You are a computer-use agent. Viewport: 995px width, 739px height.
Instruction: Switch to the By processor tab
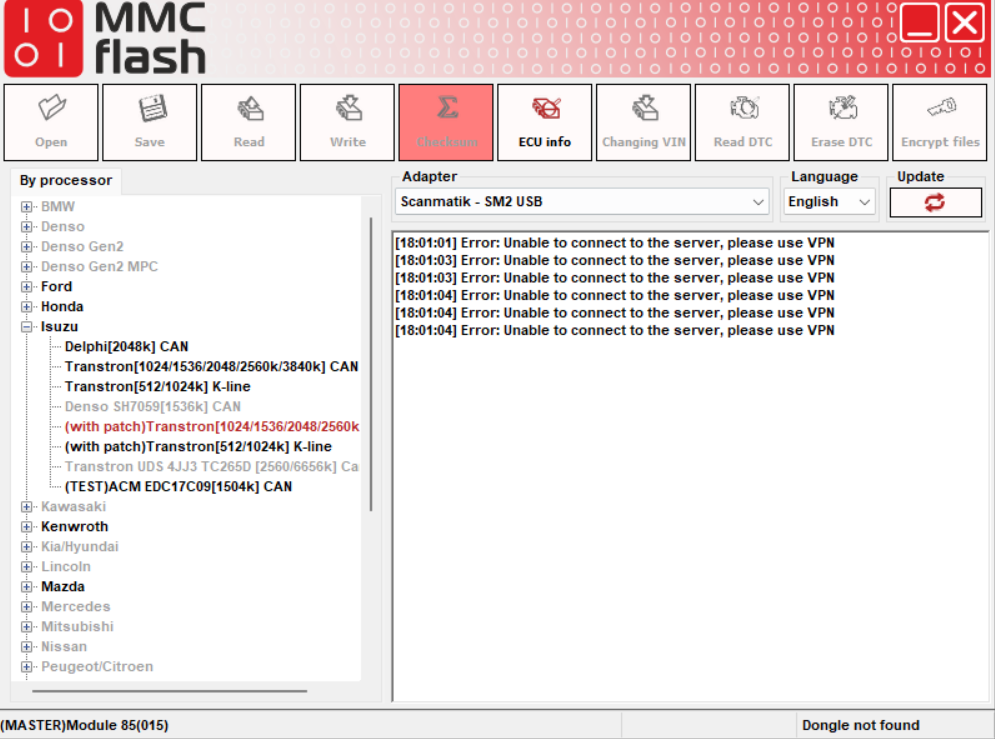click(66, 180)
